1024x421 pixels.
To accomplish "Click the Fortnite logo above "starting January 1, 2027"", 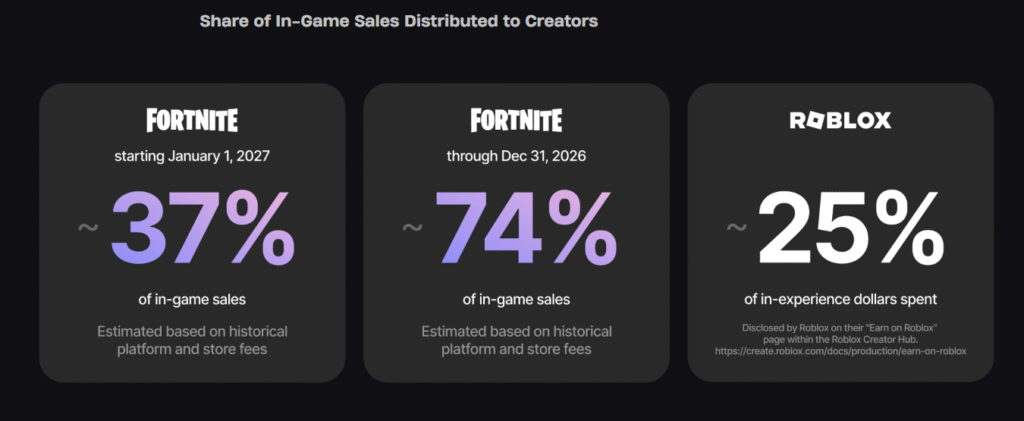I will pos(192,121).
